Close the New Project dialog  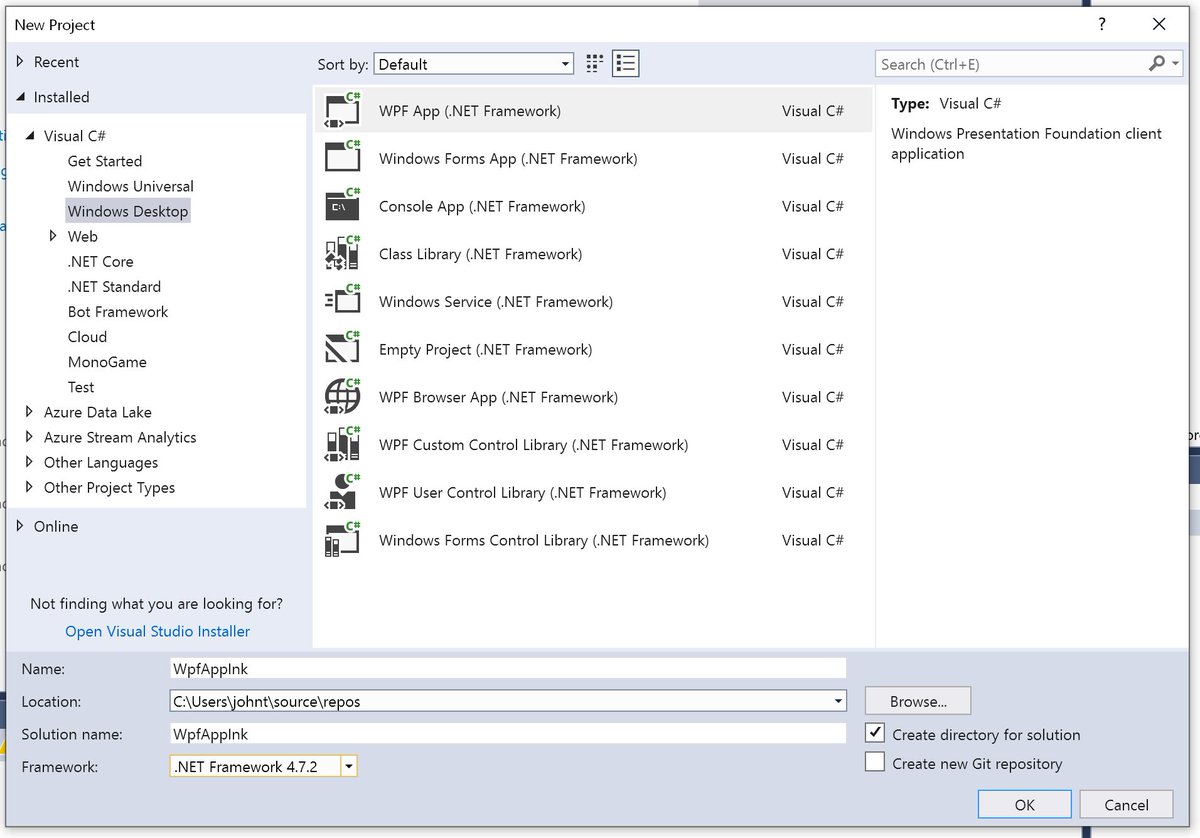(1159, 24)
